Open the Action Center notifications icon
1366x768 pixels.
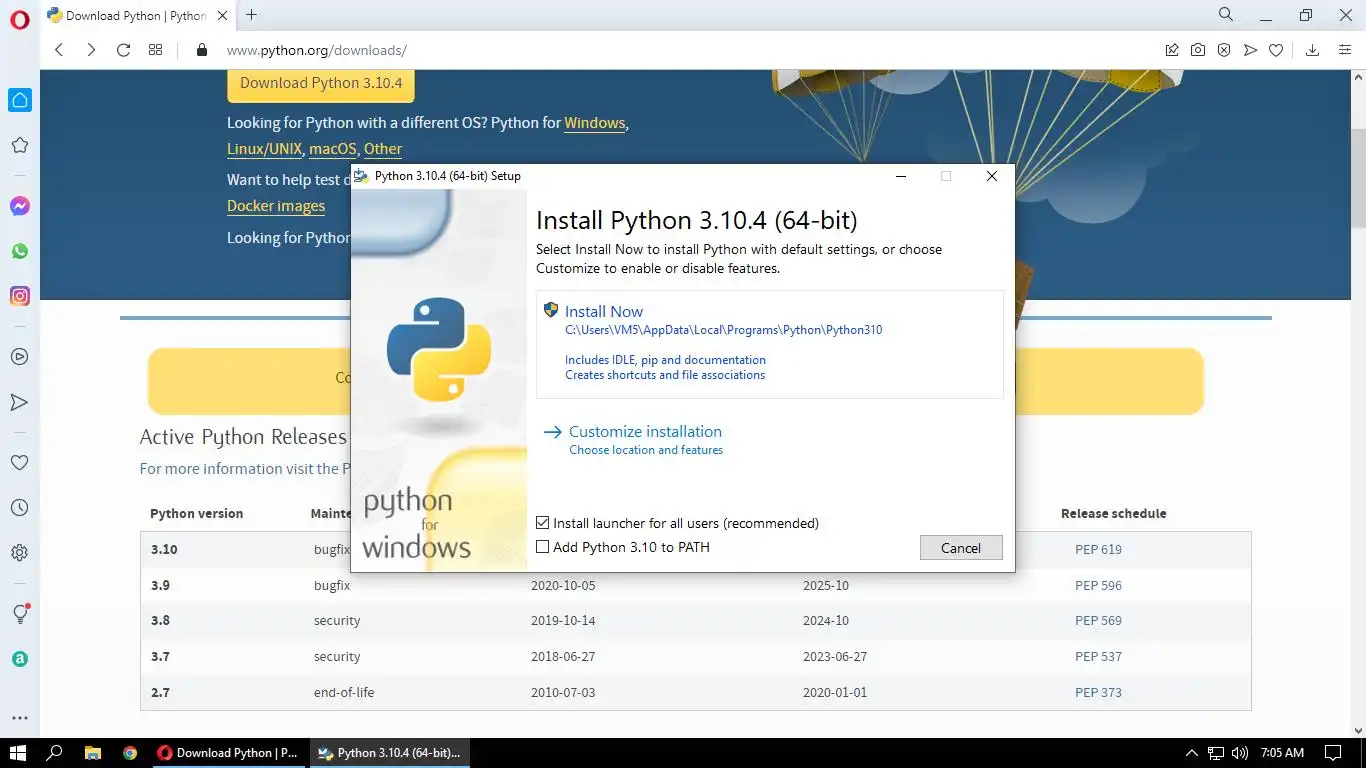coord(1333,753)
